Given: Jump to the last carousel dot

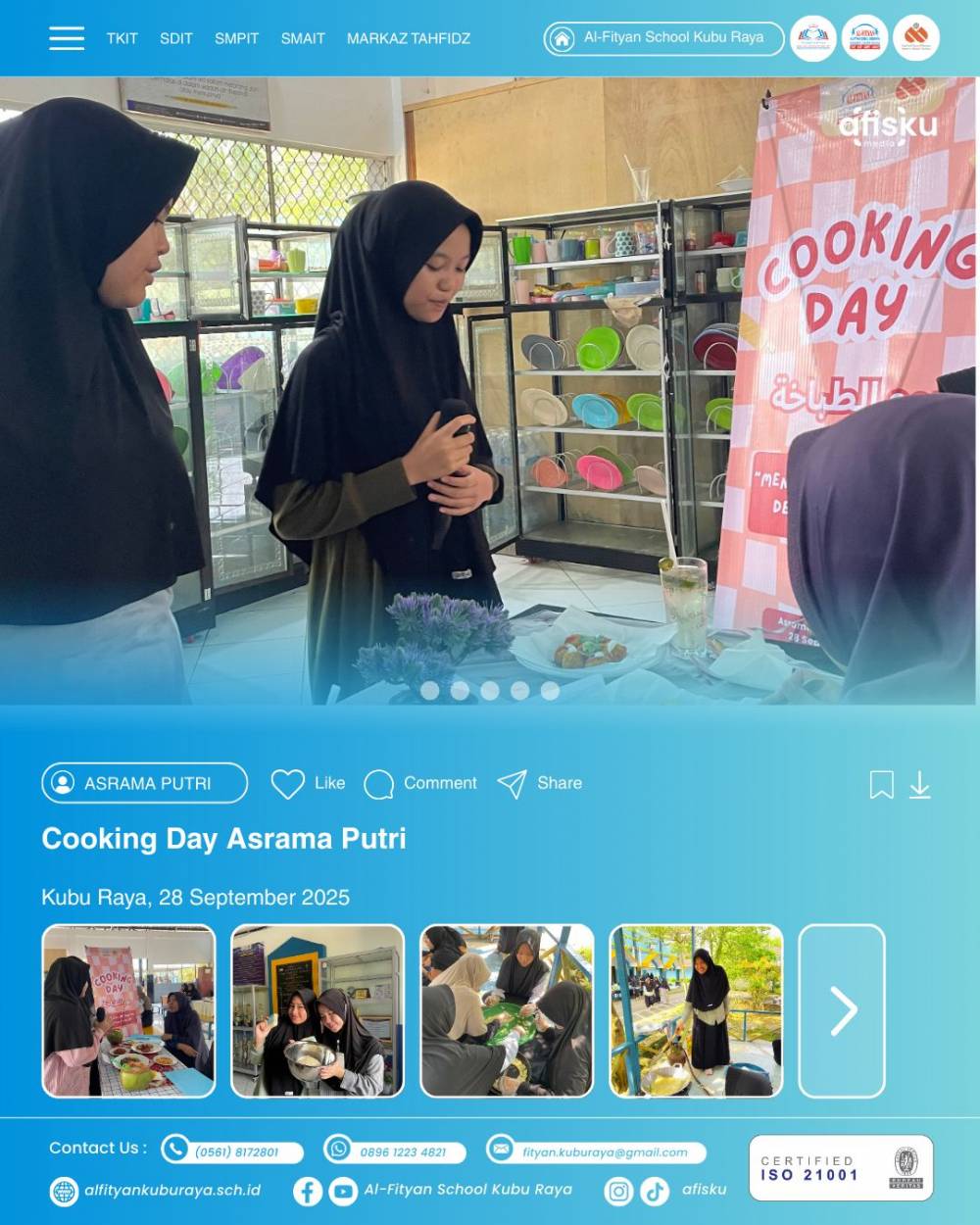Looking at the screenshot, I should pyautogui.click(x=550, y=691).
